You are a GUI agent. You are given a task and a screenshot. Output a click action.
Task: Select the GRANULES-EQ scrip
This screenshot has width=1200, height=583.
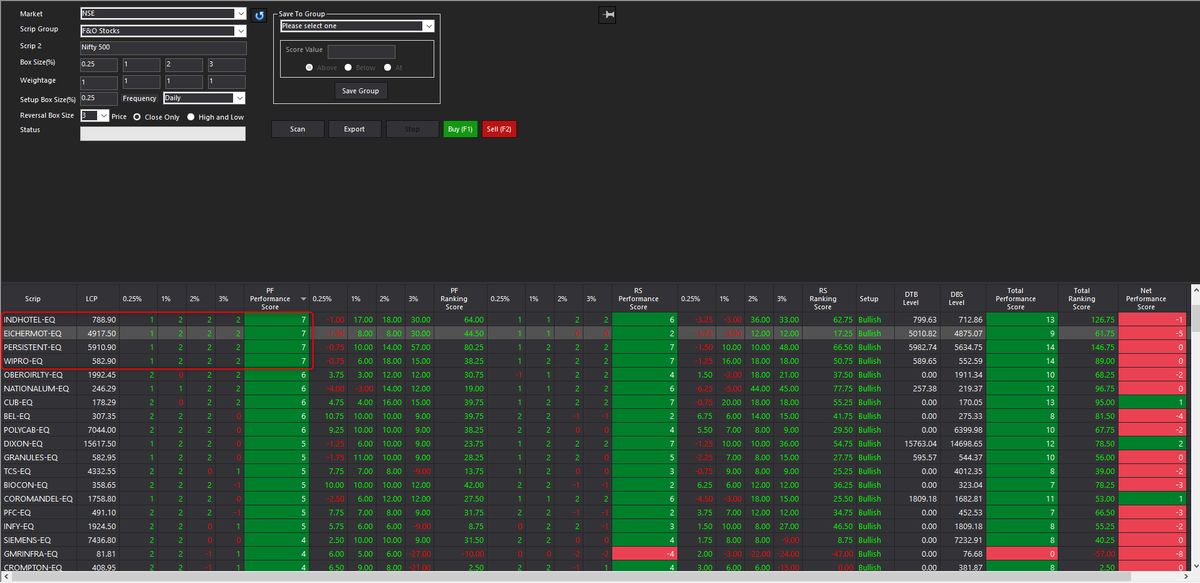tap(30, 457)
